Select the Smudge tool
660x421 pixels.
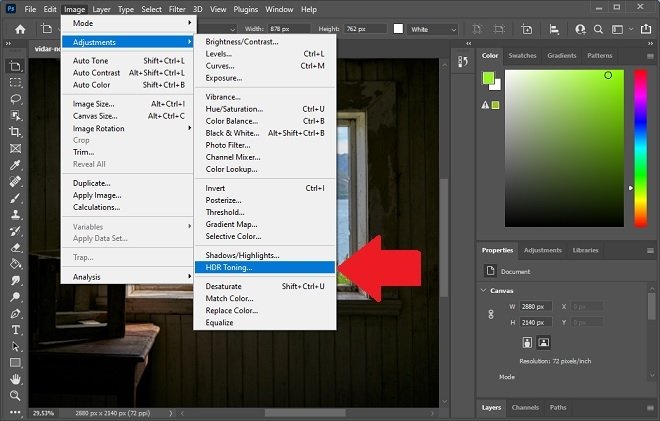pyautogui.click(x=15, y=280)
